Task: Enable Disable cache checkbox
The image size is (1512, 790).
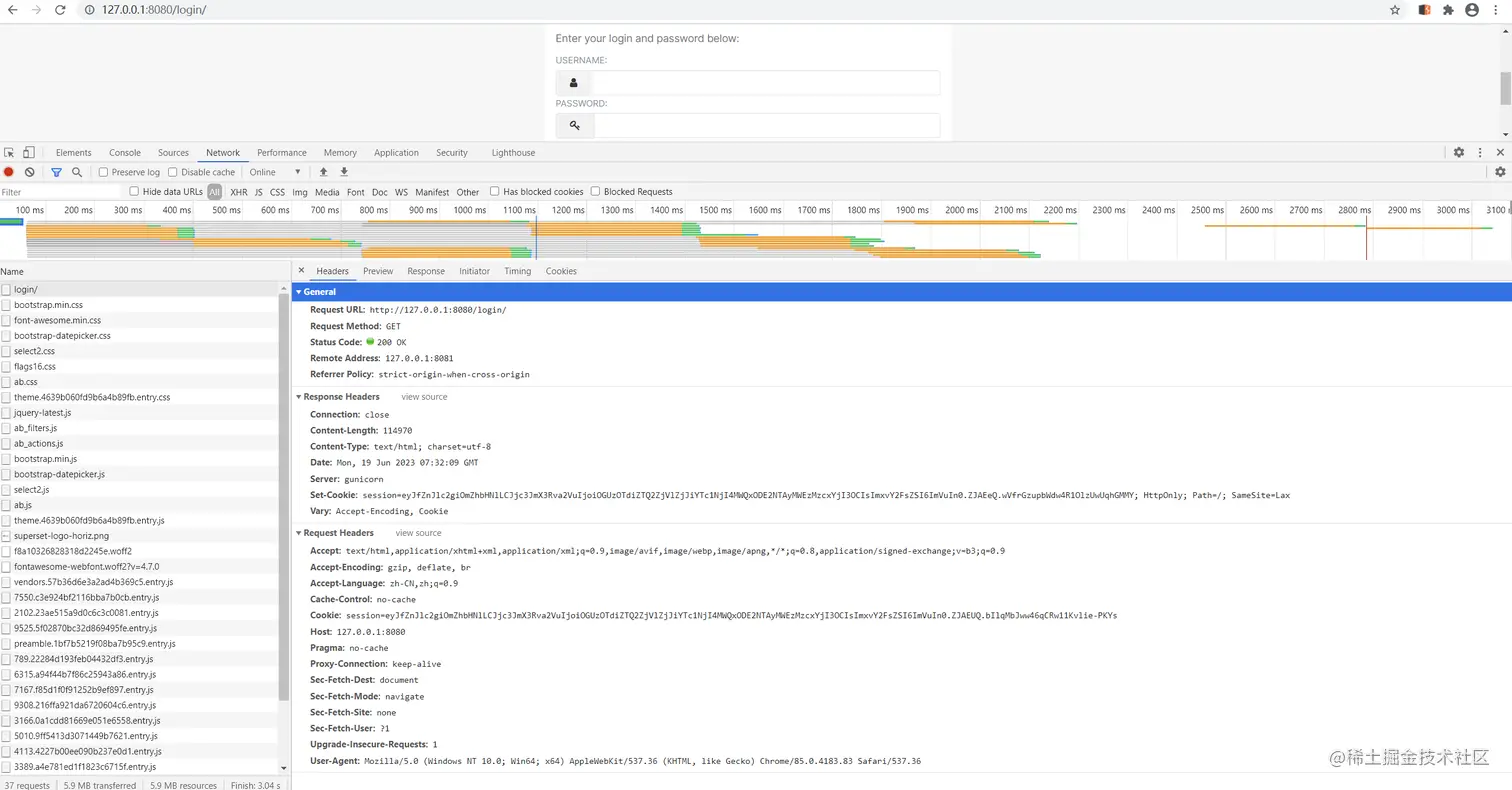Action: (x=173, y=172)
